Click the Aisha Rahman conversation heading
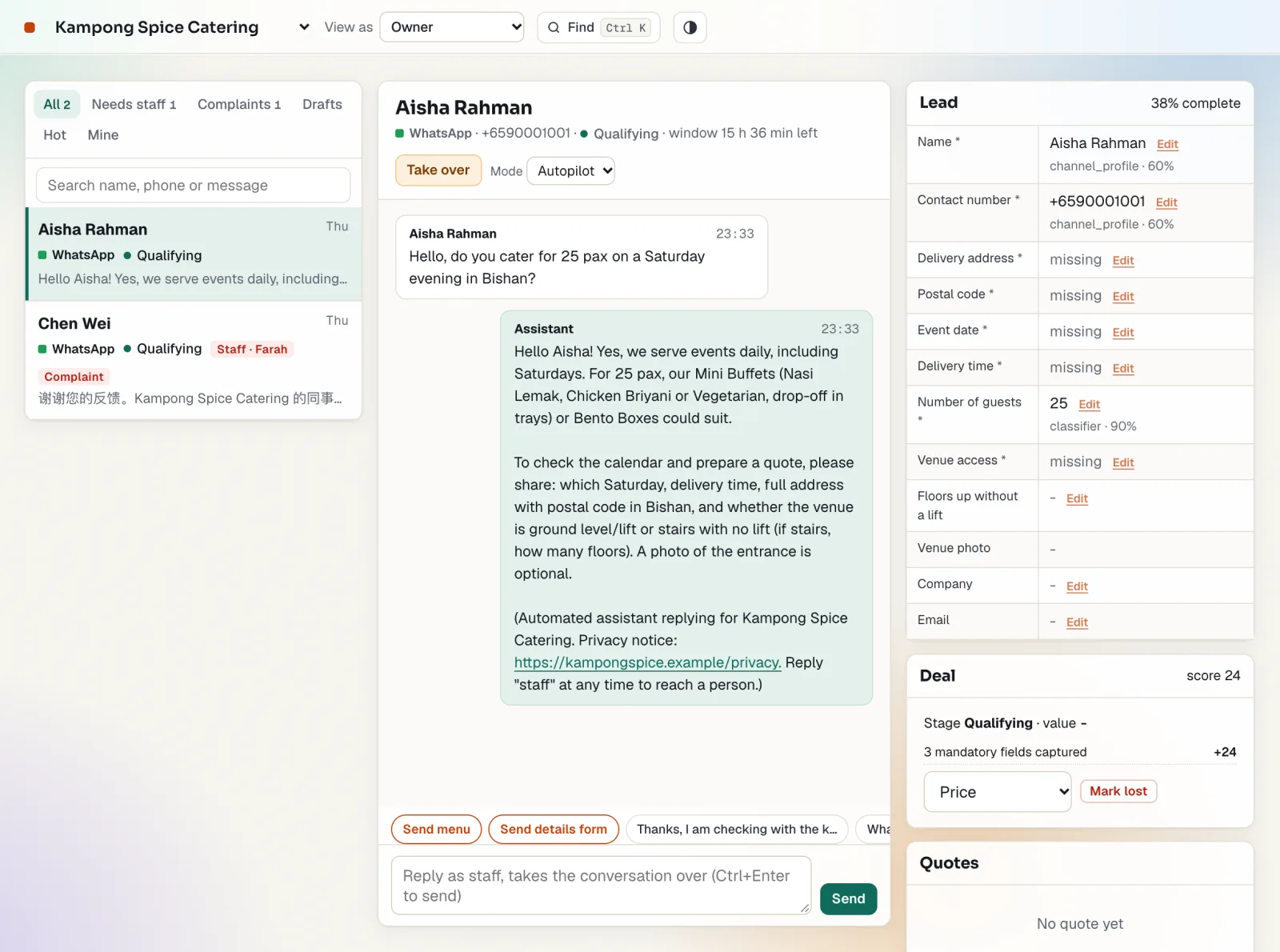The image size is (1280, 952). pos(464,107)
